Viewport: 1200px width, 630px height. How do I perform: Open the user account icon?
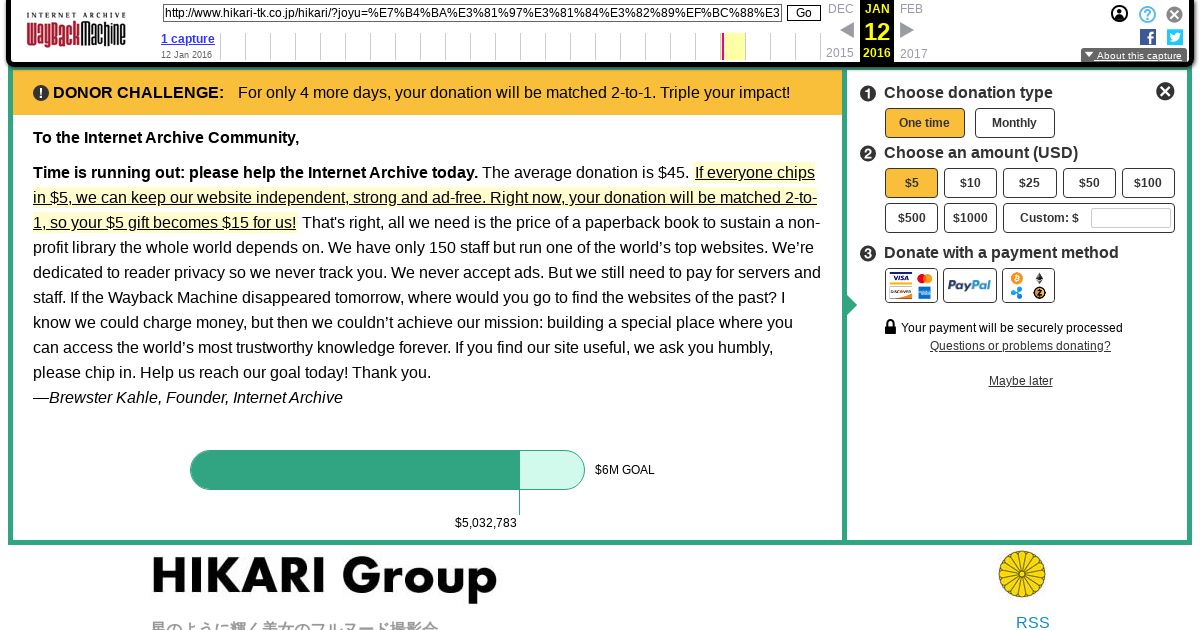pos(1120,14)
